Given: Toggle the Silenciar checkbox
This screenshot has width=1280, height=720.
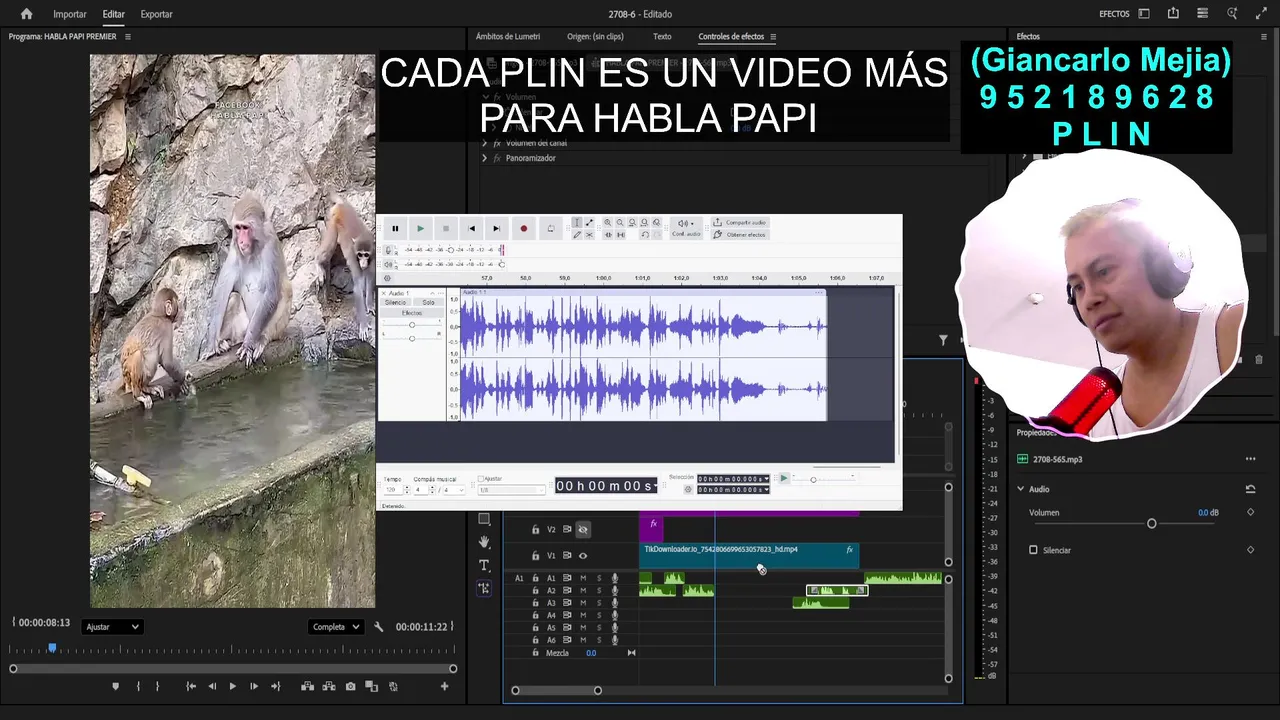Looking at the screenshot, I should click(1034, 550).
